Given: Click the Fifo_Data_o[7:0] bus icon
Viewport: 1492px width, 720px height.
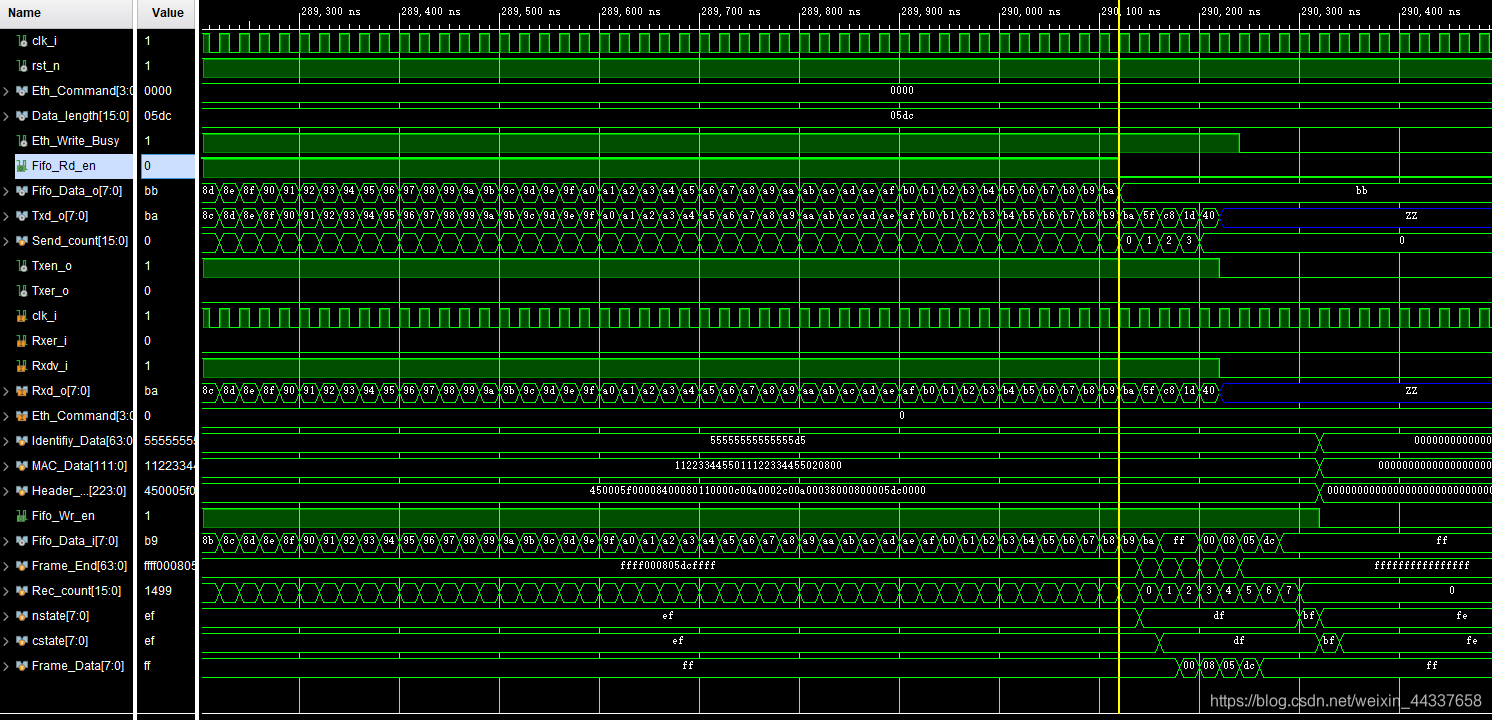Looking at the screenshot, I should click(x=22, y=191).
